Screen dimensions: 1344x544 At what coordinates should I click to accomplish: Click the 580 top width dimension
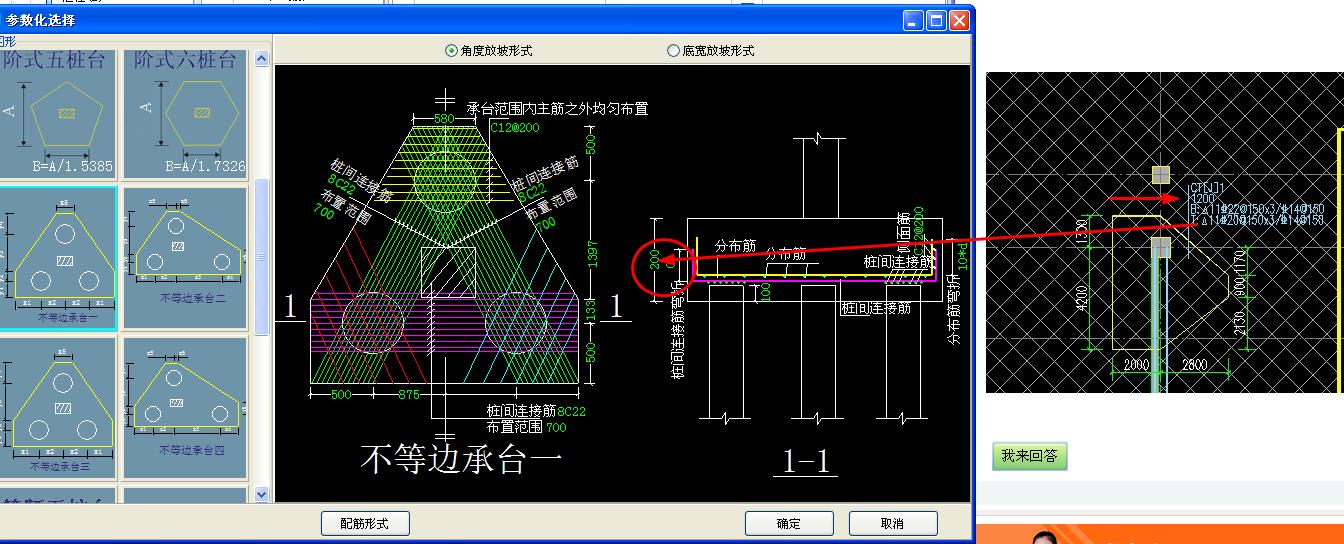[443, 119]
